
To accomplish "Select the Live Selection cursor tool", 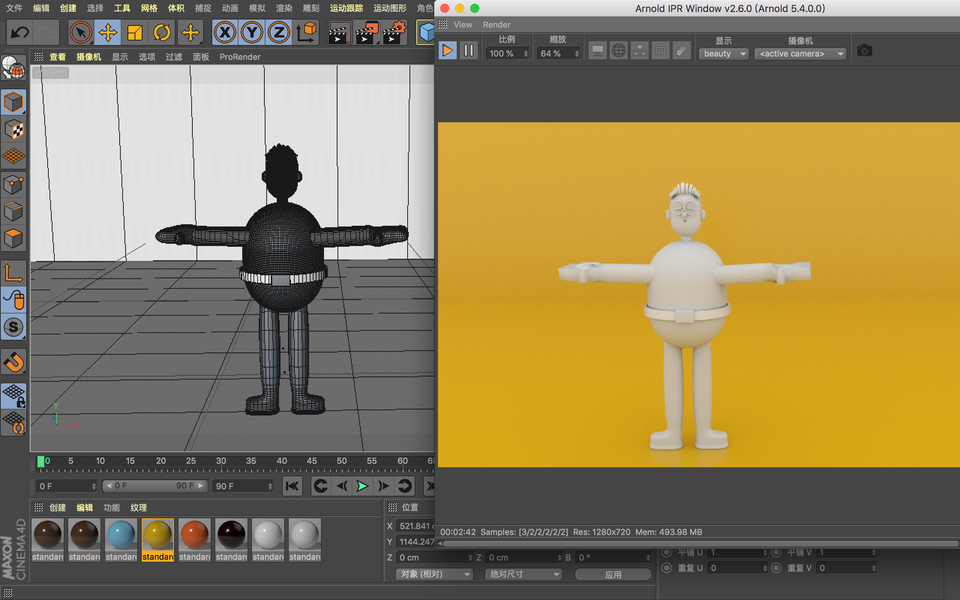I will click(80, 32).
